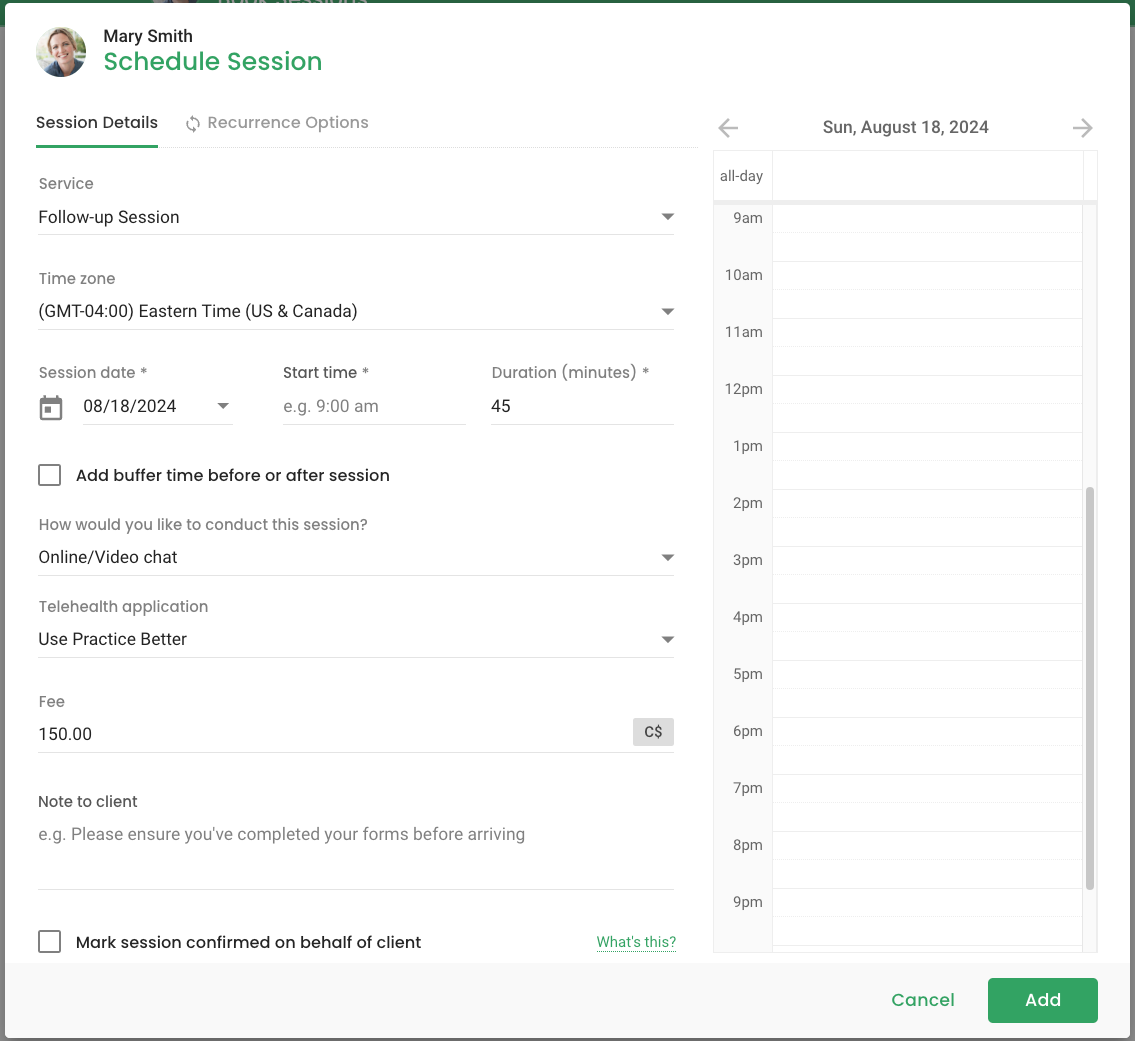Click the calendar's vertical scrollbar
This screenshot has width=1135, height=1041.
coord(1090,688)
